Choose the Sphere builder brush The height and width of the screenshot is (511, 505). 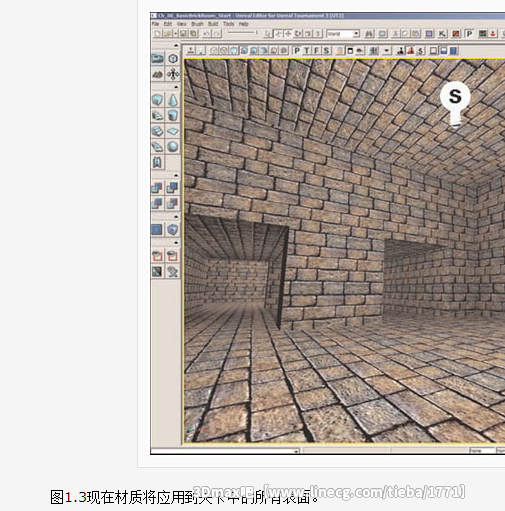click(173, 147)
